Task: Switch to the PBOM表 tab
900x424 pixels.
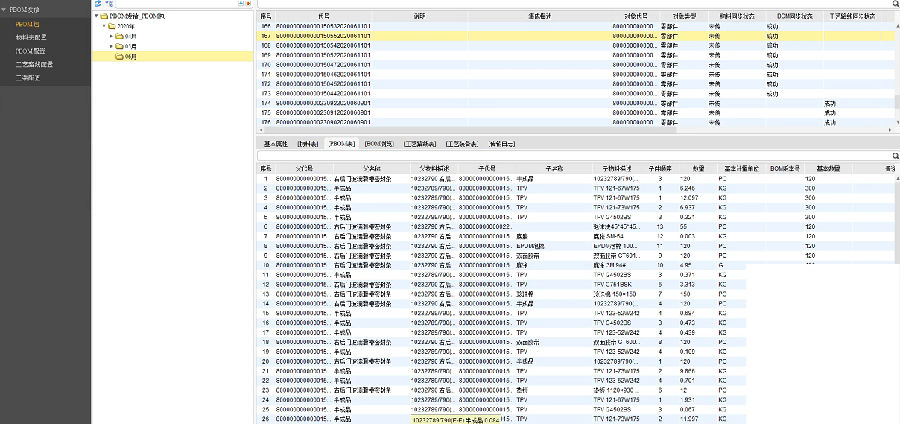Action: [342, 144]
